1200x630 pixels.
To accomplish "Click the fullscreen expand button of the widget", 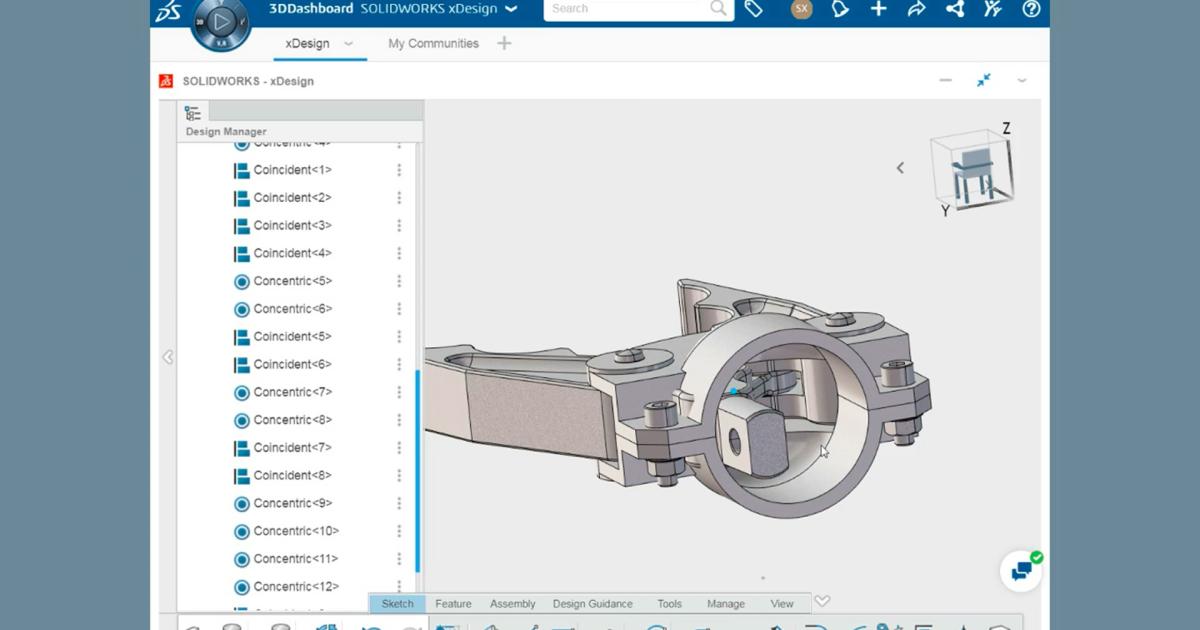I will pos(983,80).
